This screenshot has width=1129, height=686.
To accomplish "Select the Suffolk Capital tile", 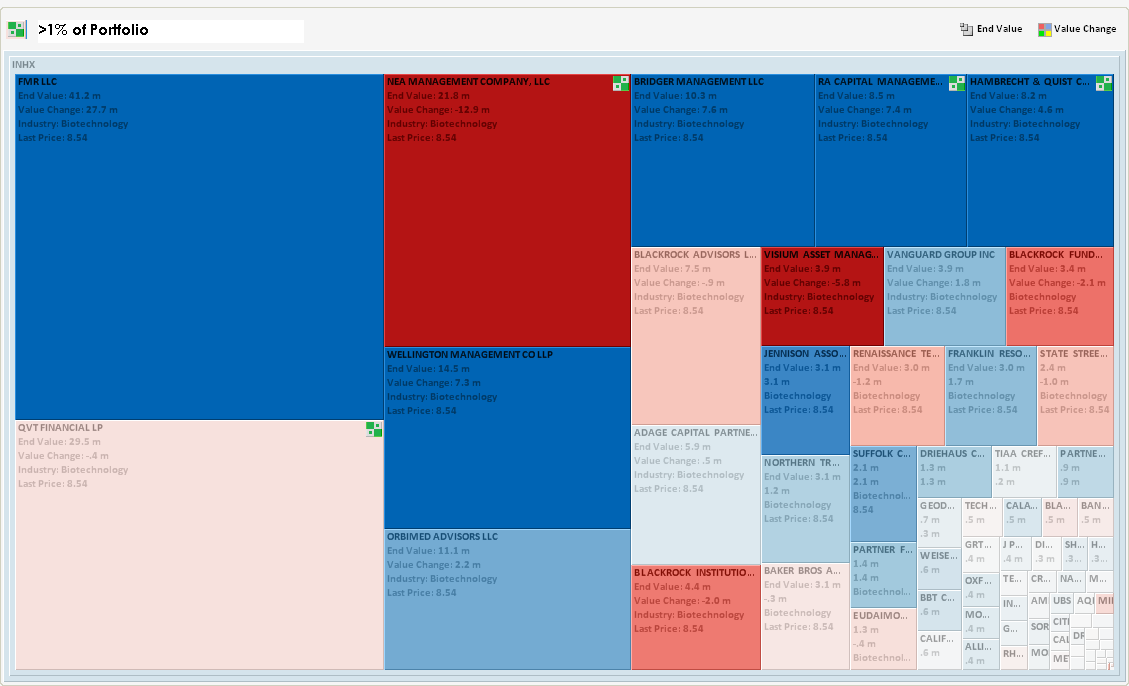I will point(883,495).
